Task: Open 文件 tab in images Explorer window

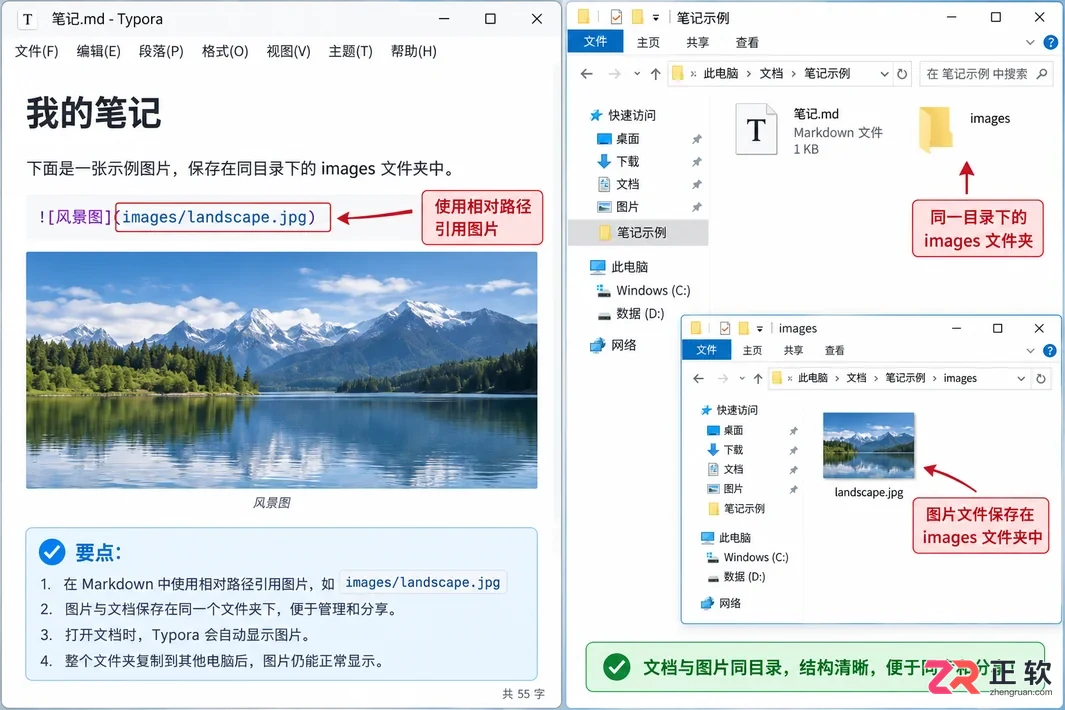Action: [x=706, y=349]
